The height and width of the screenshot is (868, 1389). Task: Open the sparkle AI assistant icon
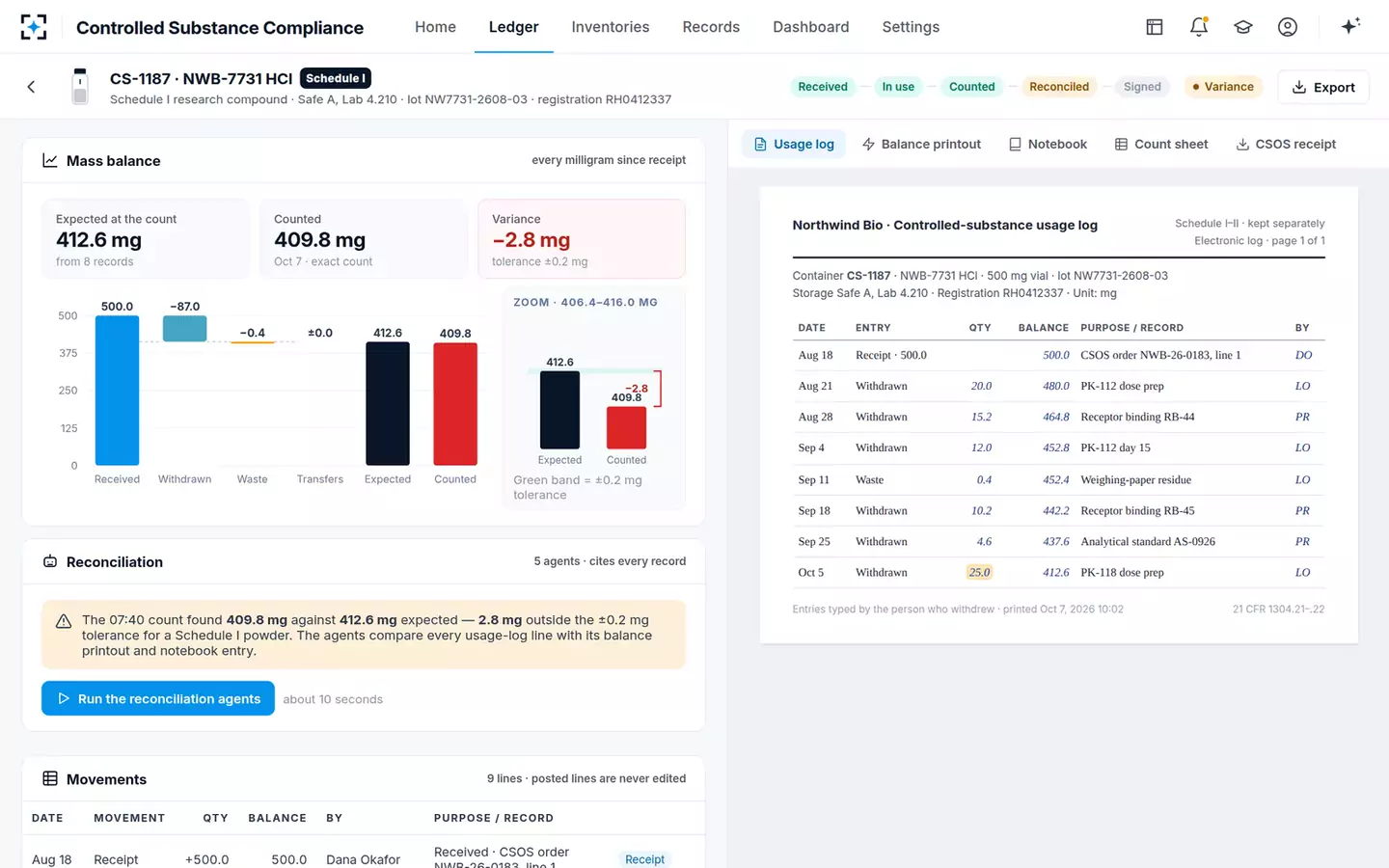1350,26
